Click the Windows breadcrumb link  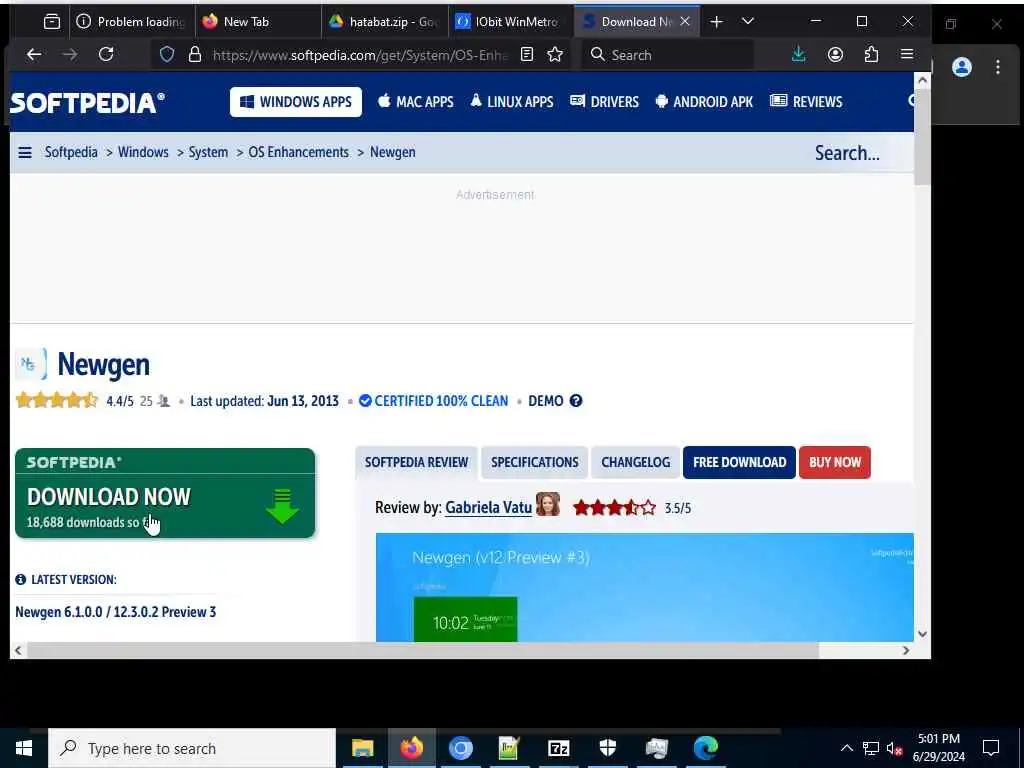143,152
